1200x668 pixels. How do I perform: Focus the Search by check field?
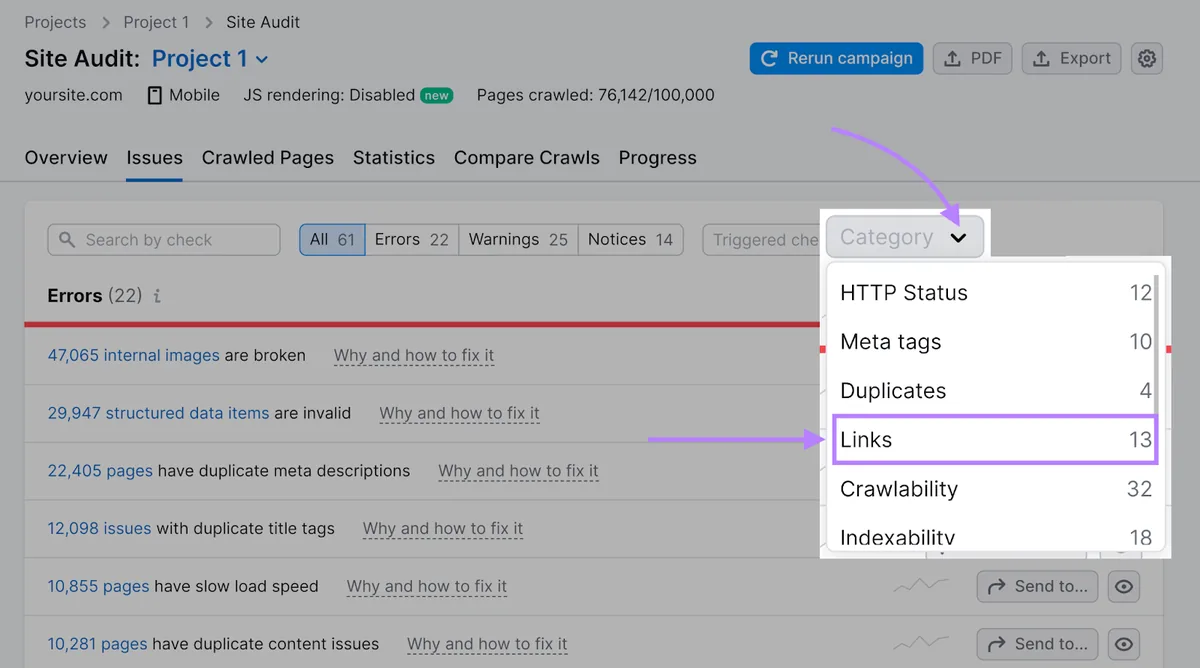(x=164, y=240)
